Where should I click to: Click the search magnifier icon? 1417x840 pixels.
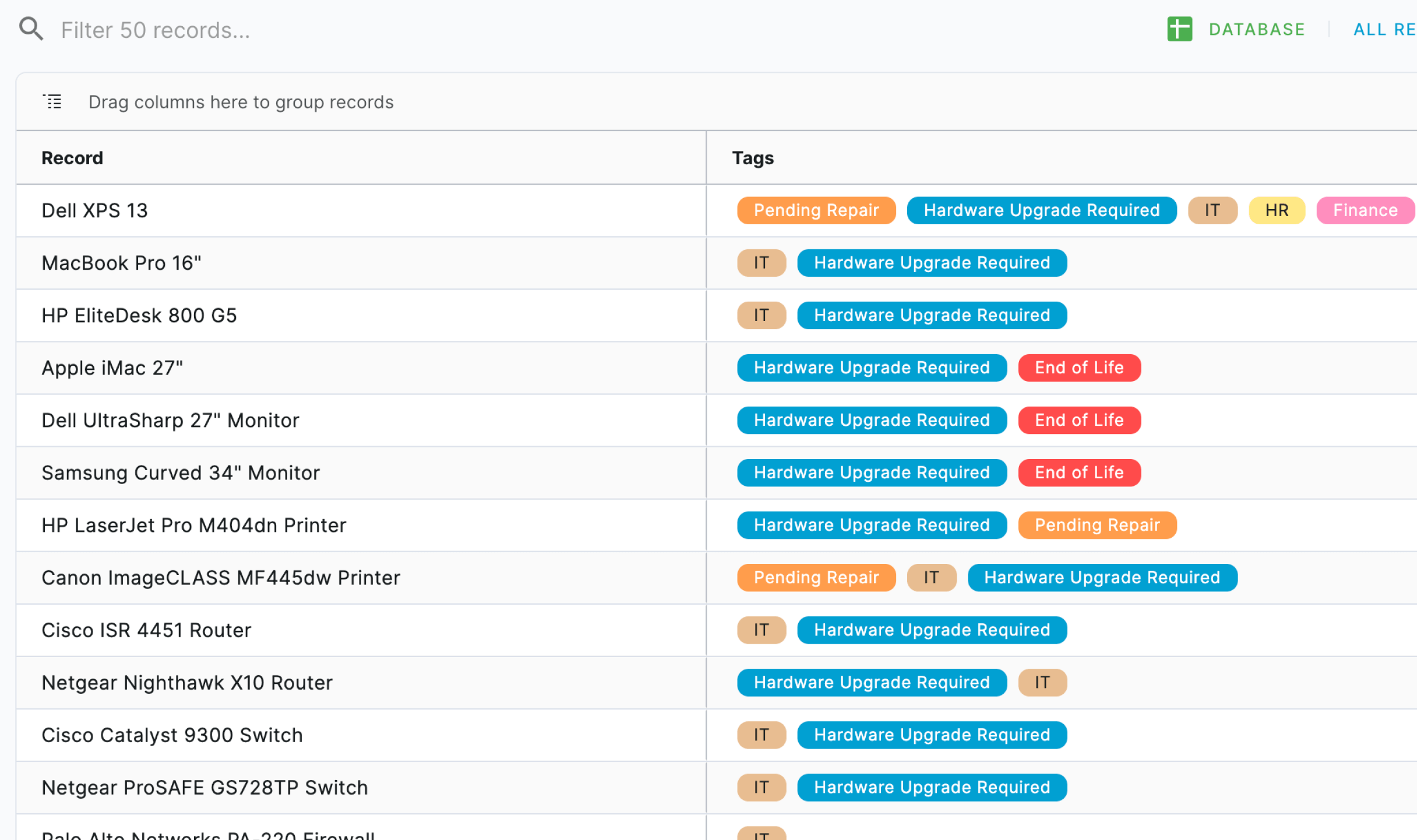pyautogui.click(x=31, y=29)
